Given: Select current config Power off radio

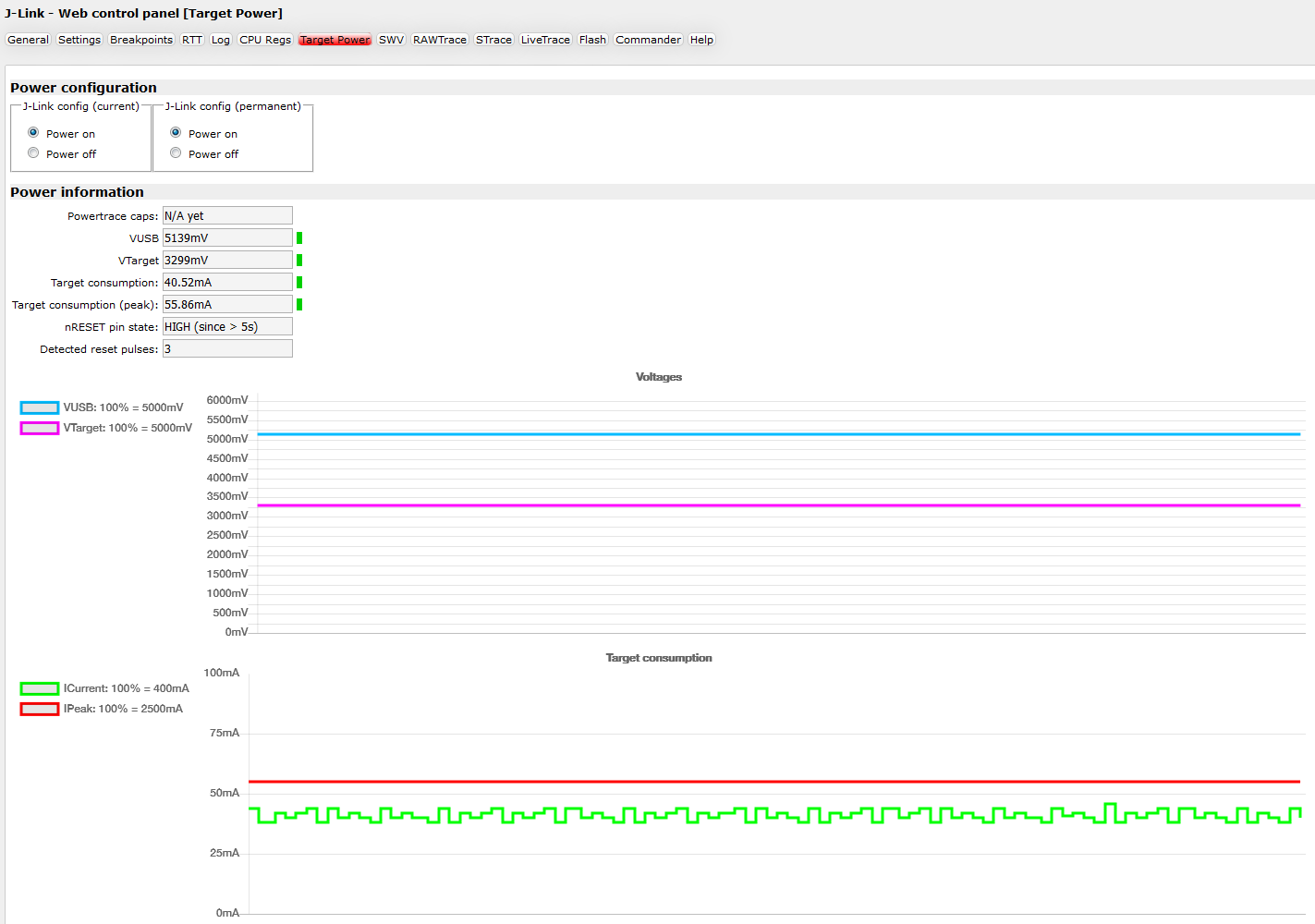Looking at the screenshot, I should pyautogui.click(x=33, y=153).
